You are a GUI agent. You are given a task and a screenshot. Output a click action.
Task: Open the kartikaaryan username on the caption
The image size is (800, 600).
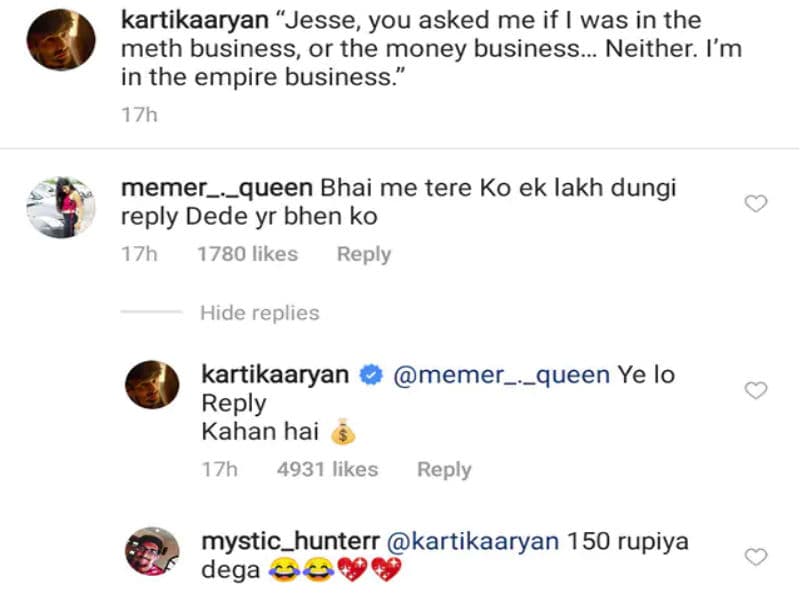pyautogui.click(x=184, y=20)
